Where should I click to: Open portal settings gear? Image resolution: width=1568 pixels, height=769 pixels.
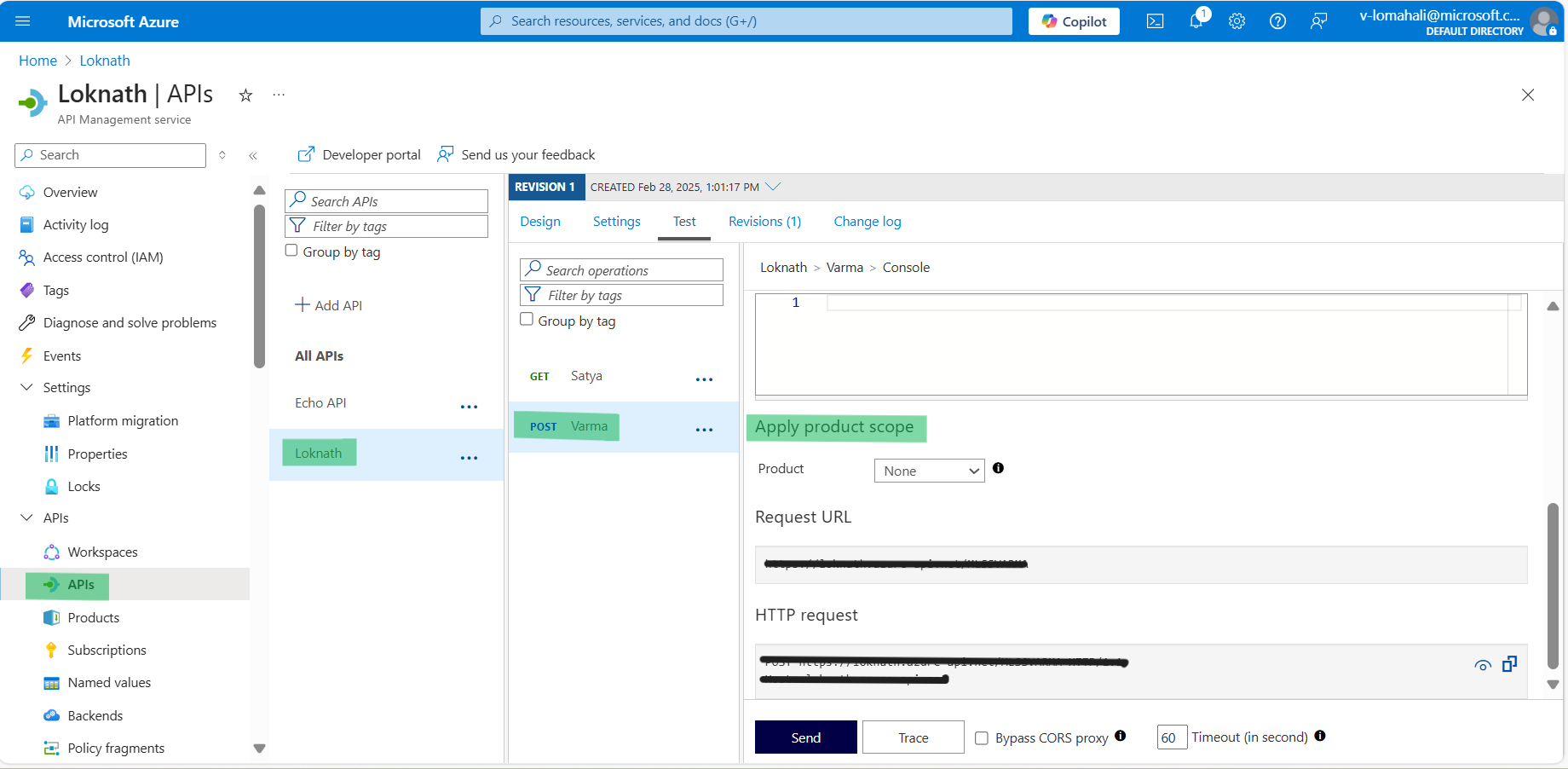point(1237,21)
